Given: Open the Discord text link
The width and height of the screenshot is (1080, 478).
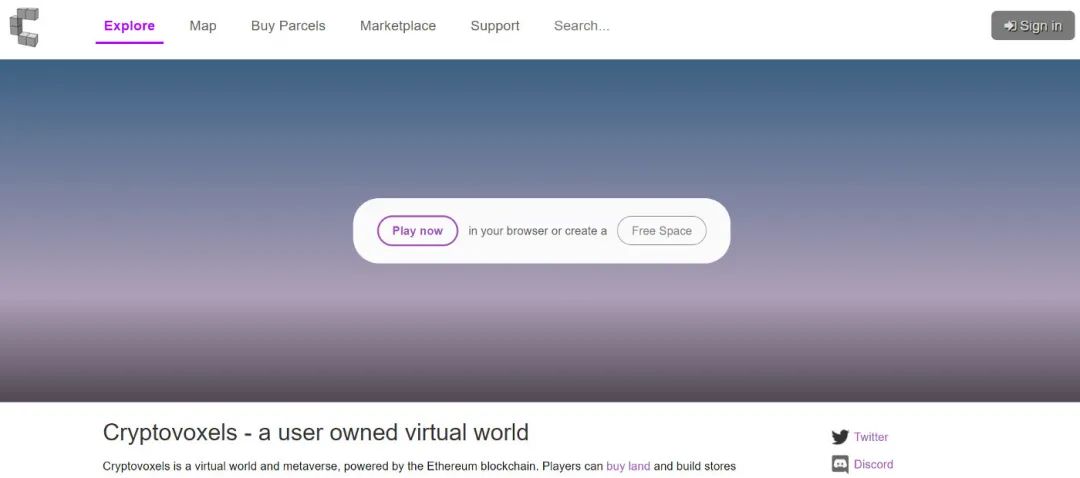Looking at the screenshot, I should coord(873,464).
